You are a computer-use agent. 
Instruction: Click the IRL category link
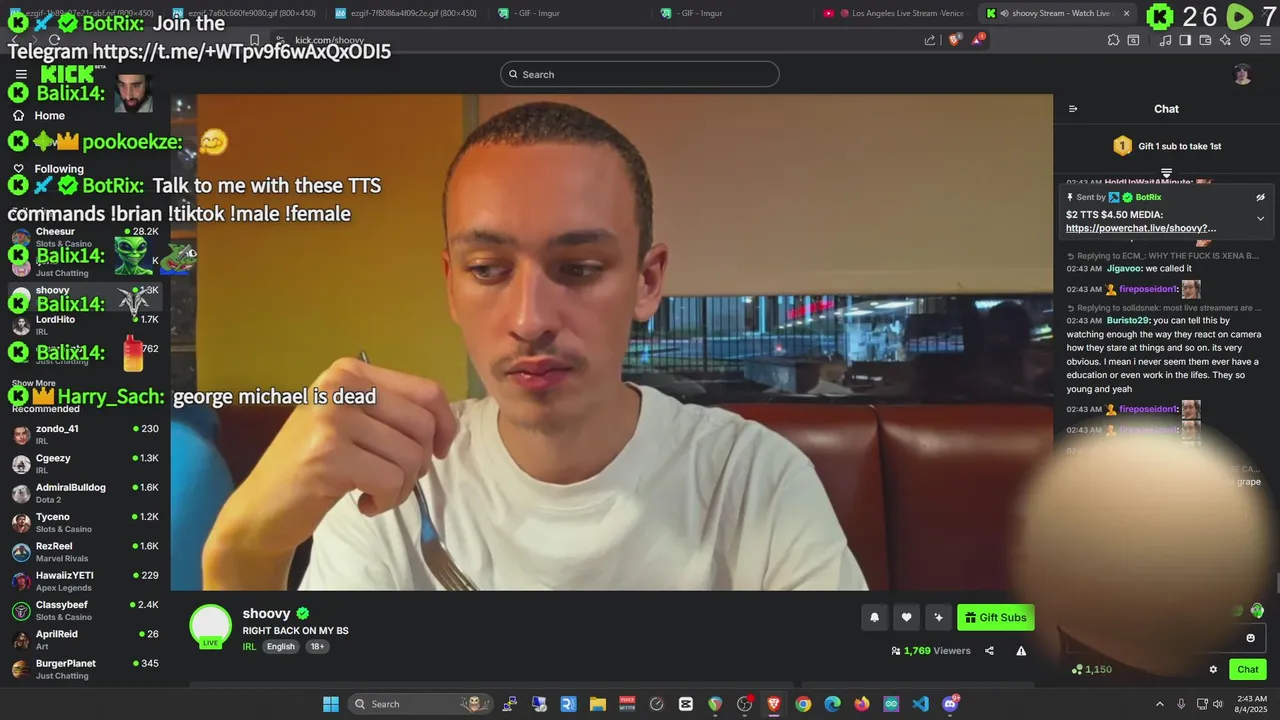(x=249, y=646)
